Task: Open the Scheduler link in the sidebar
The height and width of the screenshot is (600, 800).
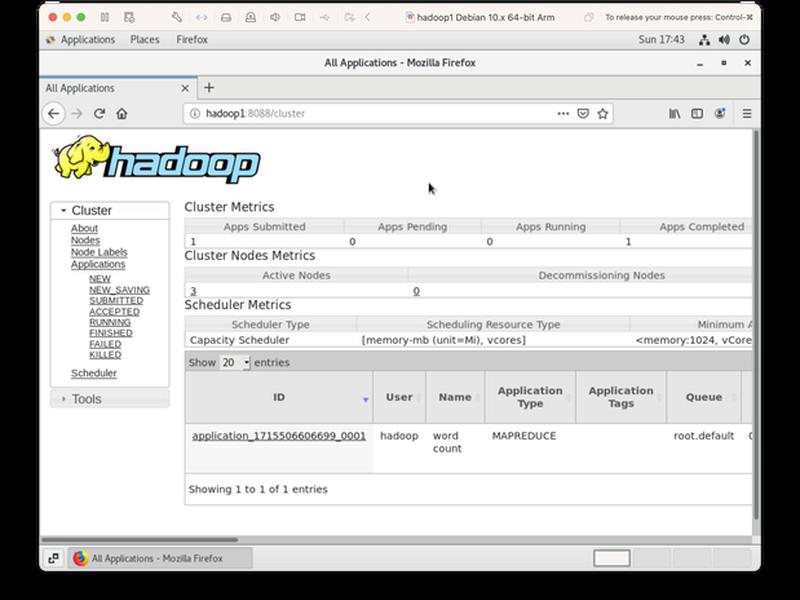Action: point(94,373)
